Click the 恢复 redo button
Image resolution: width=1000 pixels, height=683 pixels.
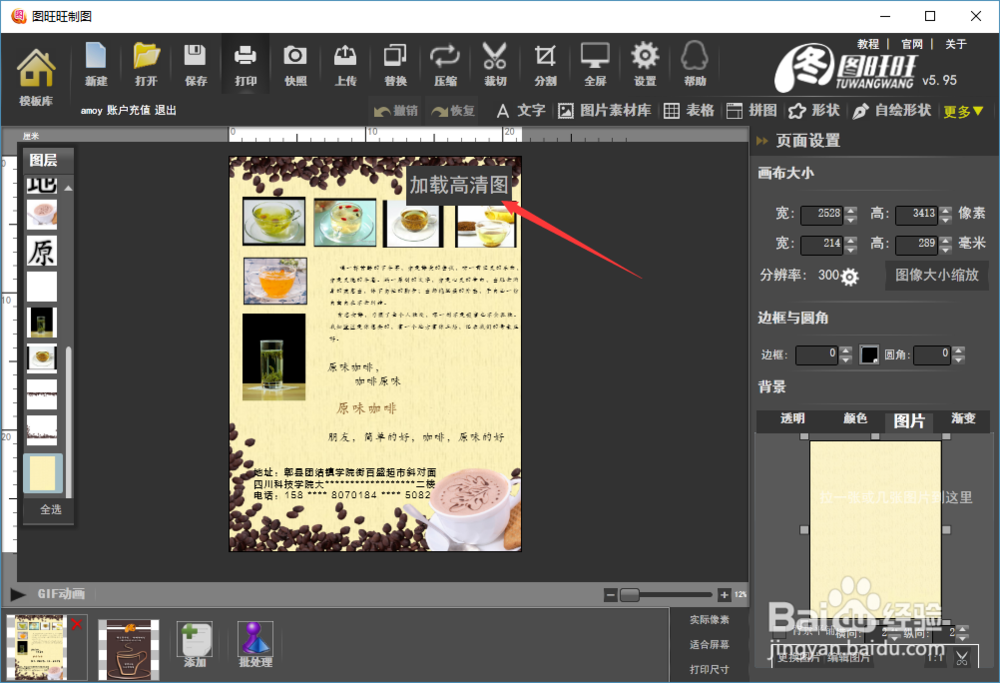pos(453,111)
